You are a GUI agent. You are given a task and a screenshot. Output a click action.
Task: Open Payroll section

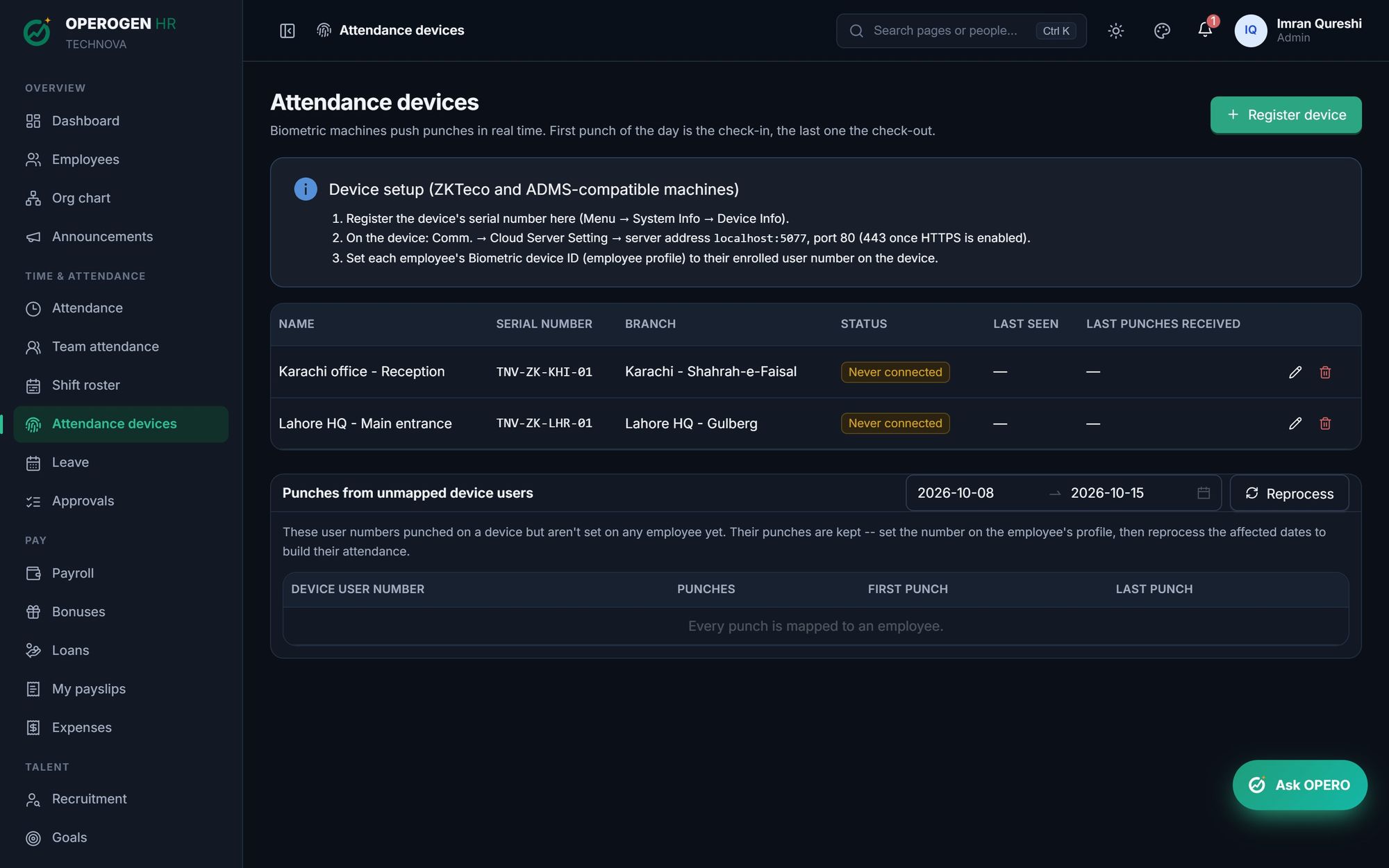click(x=121, y=574)
